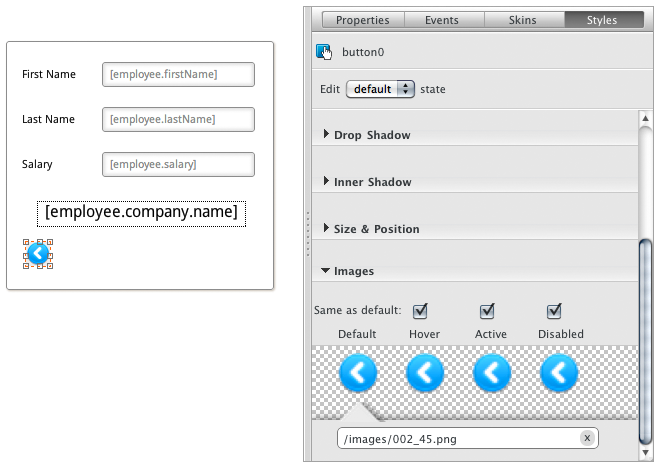
Task: Open the Events tab
Action: pos(442,20)
